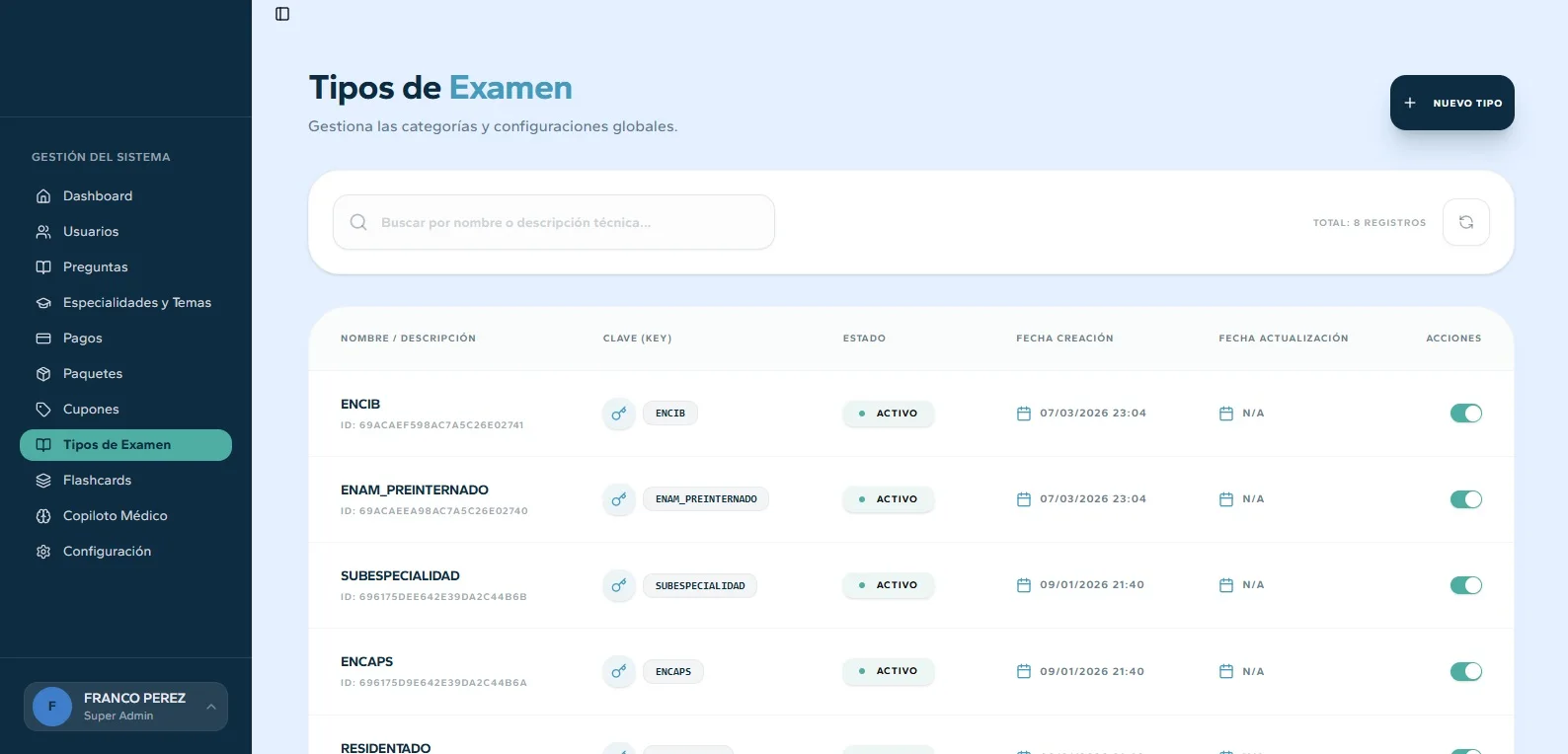Click the SUBESPECIALIDAD row name
The height and width of the screenshot is (754, 1568).
(400, 575)
